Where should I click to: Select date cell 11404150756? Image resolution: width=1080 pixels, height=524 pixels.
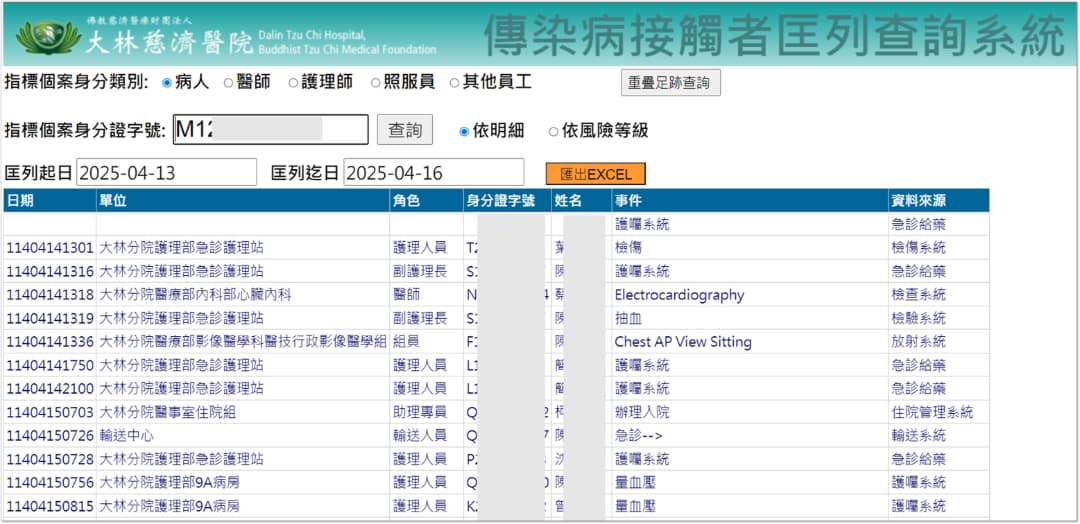(x=50, y=482)
